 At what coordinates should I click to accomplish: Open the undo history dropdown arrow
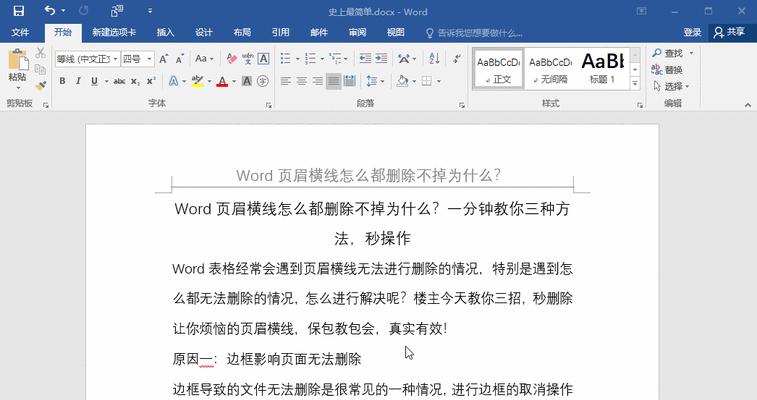click(x=63, y=11)
